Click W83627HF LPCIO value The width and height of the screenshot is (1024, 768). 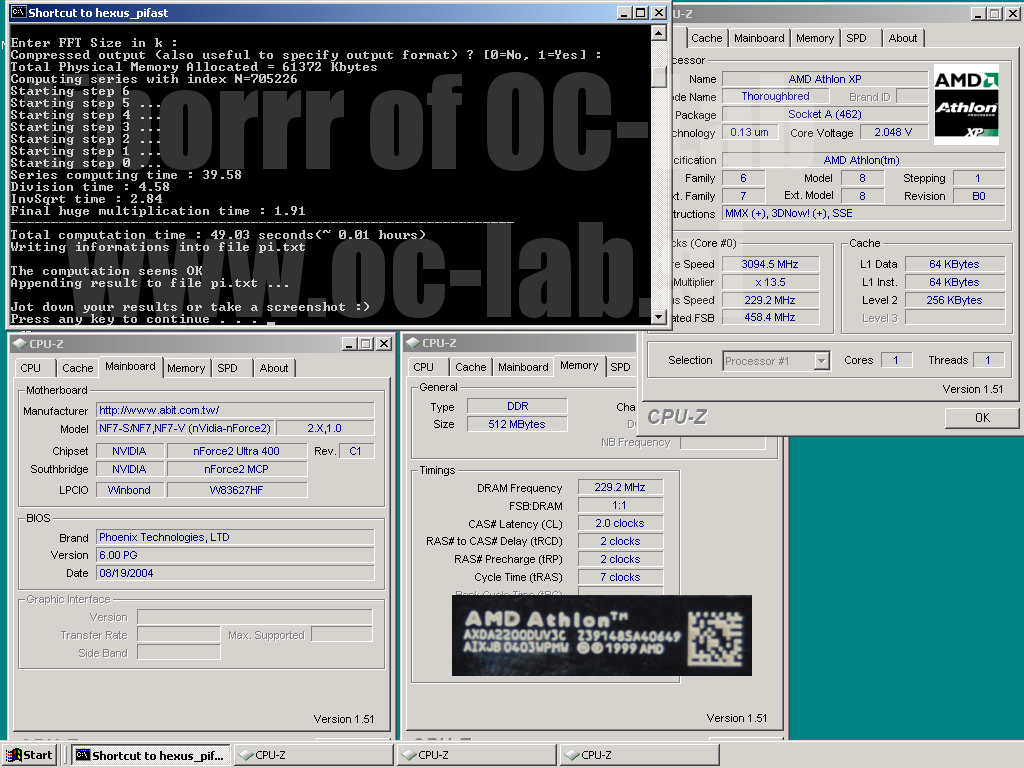(x=236, y=490)
